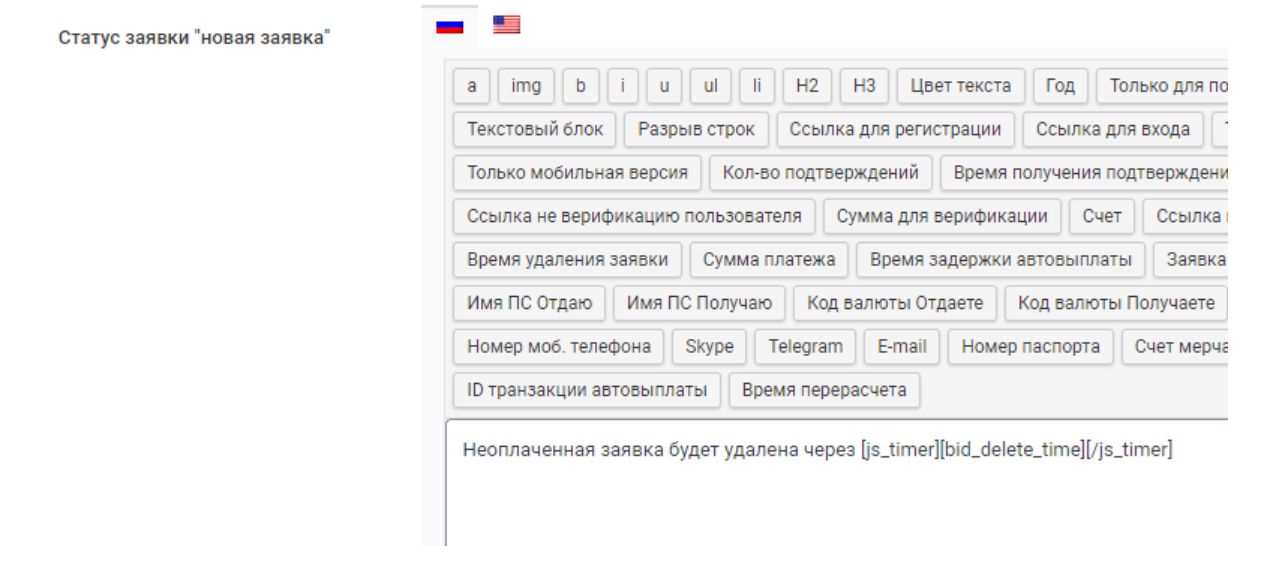This screenshot has width=1265, height=565.
Task: Switch to the US flag language tab
Action: pos(507,25)
